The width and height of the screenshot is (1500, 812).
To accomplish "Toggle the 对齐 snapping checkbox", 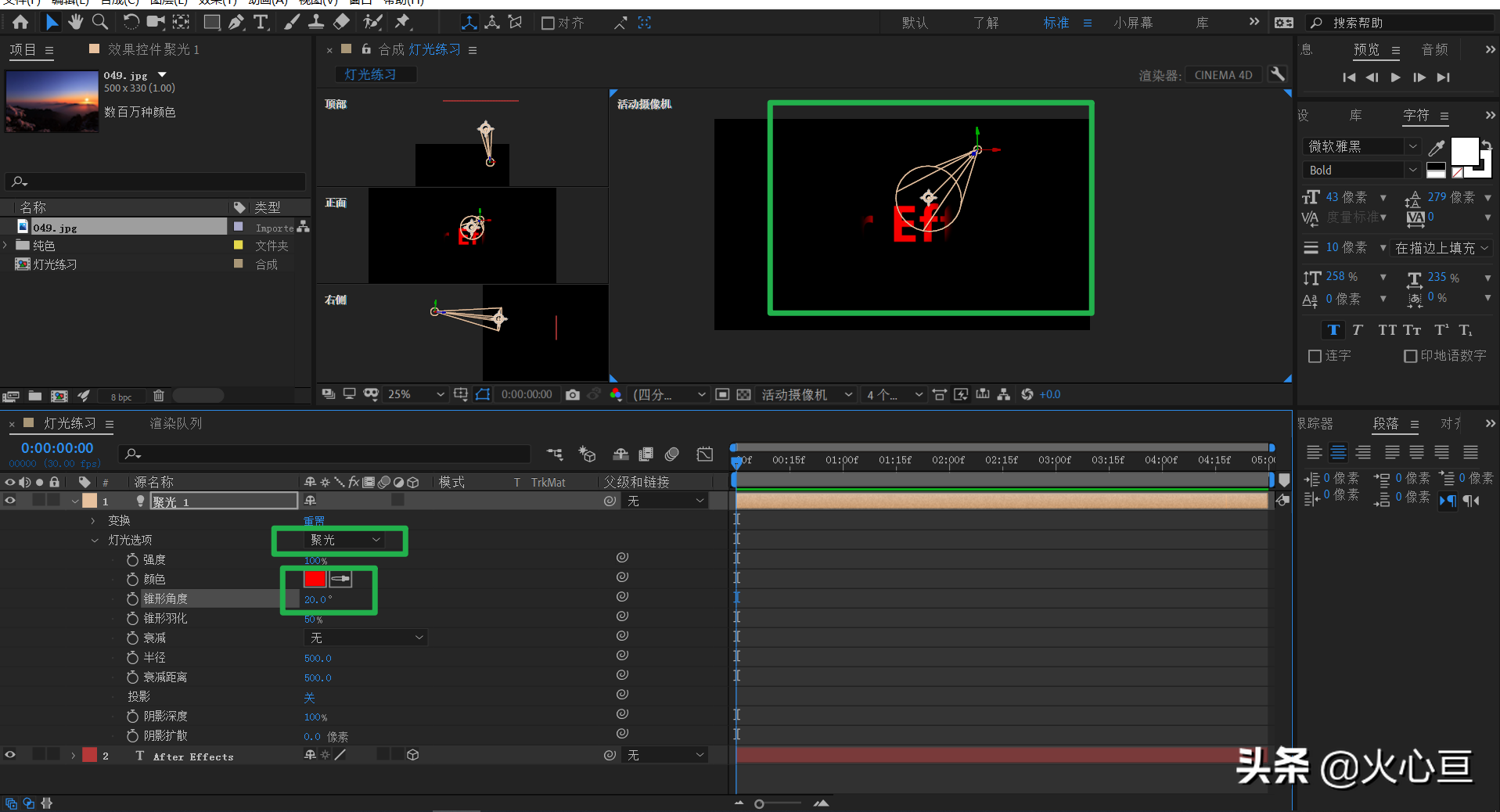I will point(549,23).
